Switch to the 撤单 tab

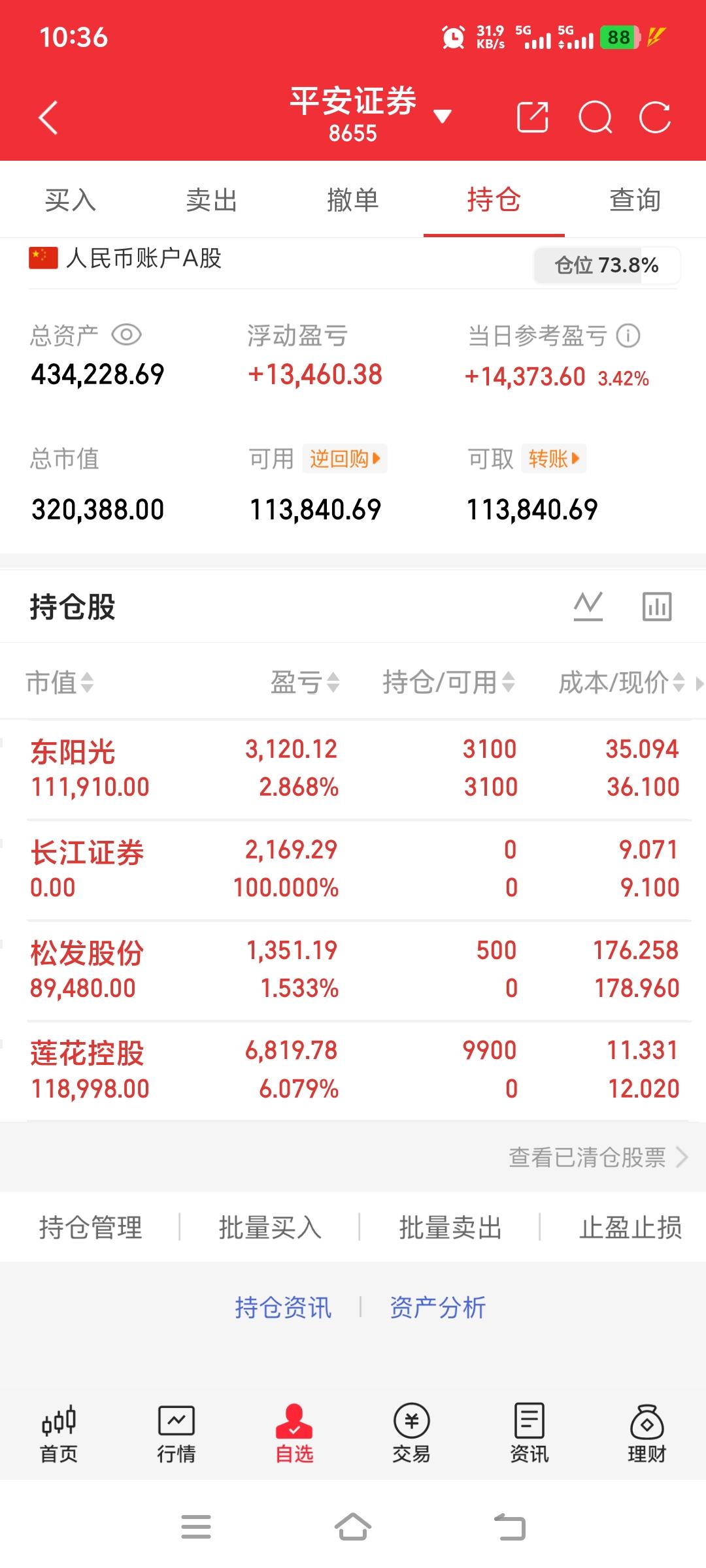(x=353, y=200)
